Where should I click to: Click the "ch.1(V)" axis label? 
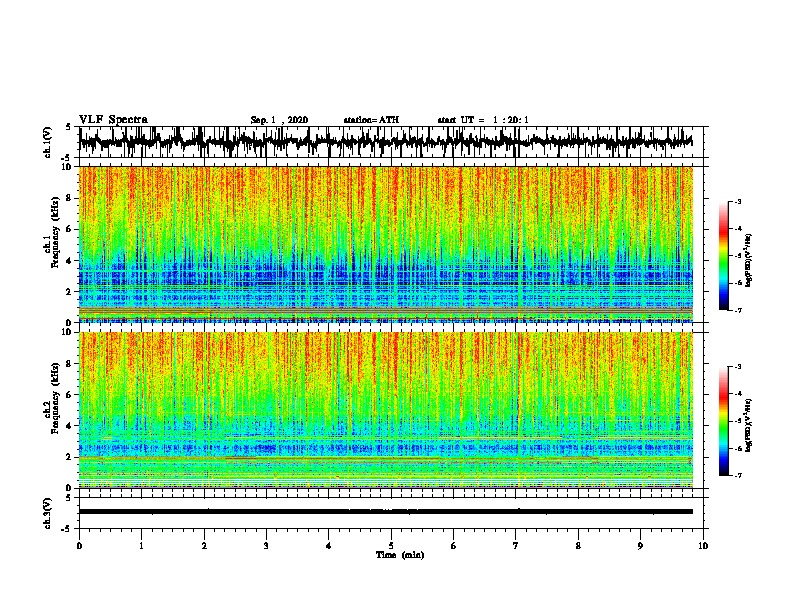click(x=48, y=142)
